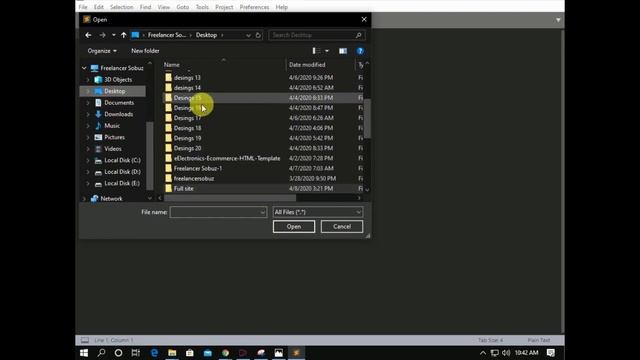The height and width of the screenshot is (360, 640).
Task: Toggle the side bar icon in status bar
Action: [x=85, y=340]
